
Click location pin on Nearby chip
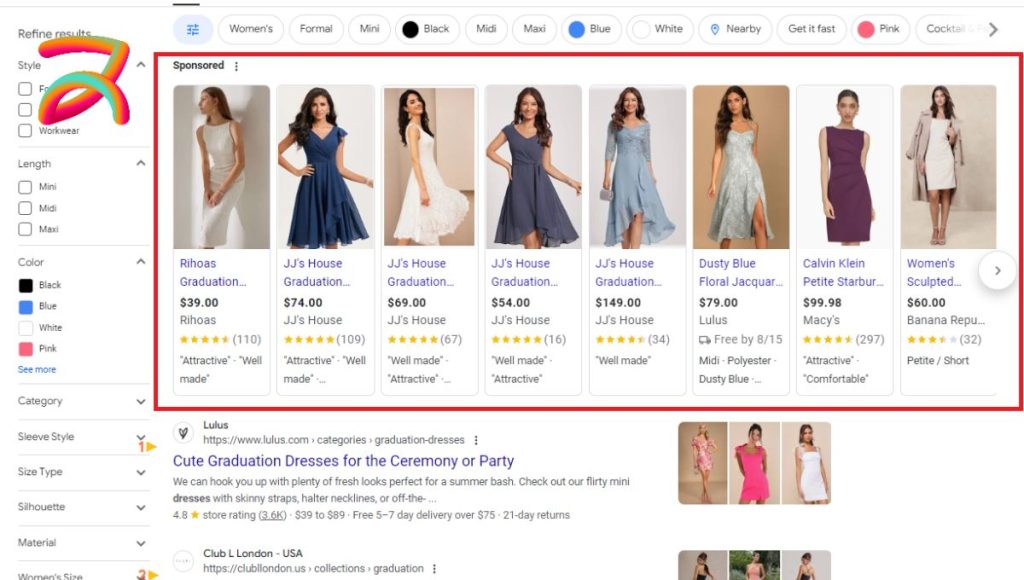714,29
